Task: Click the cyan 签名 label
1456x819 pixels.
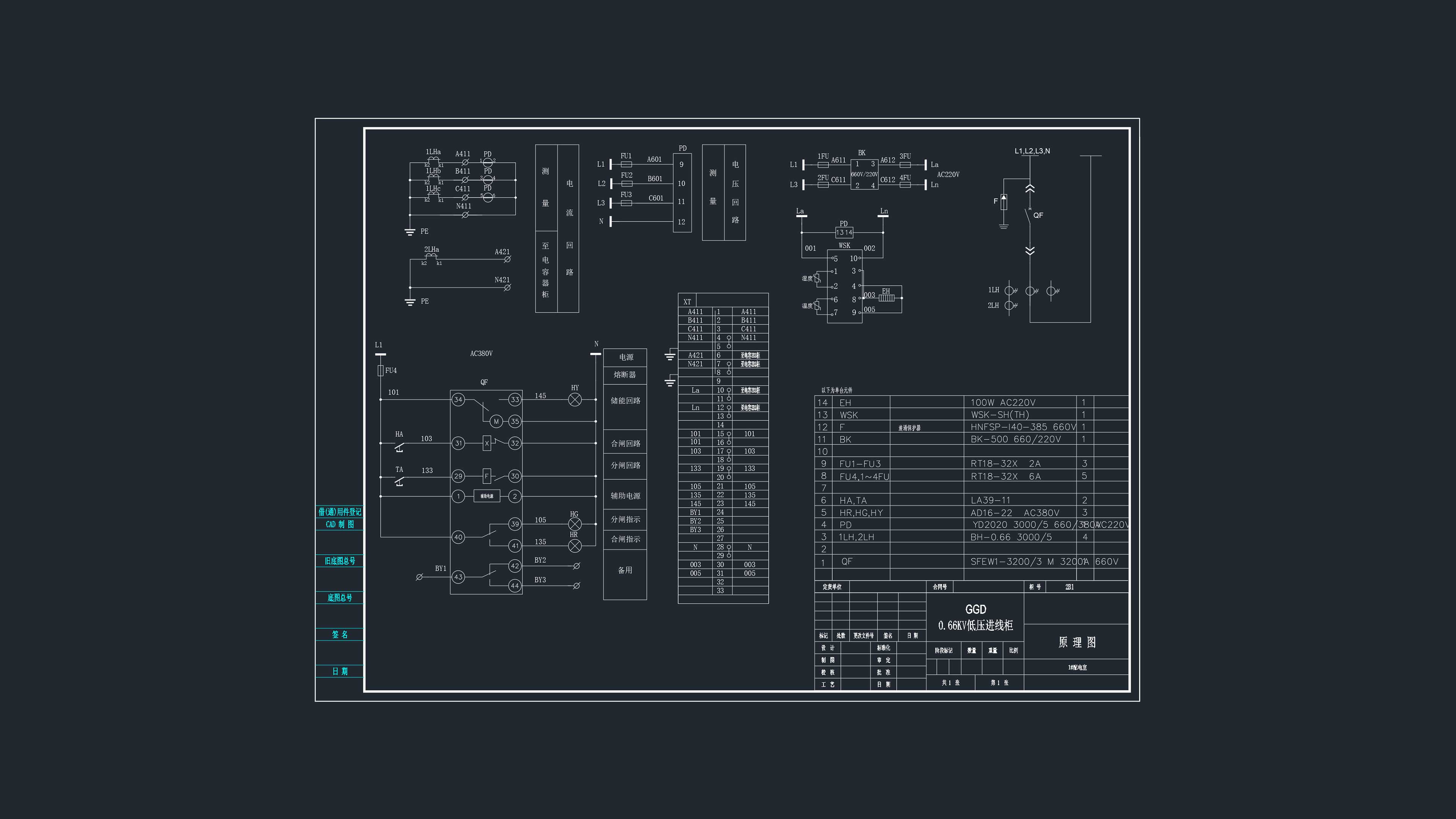Action: point(340,634)
